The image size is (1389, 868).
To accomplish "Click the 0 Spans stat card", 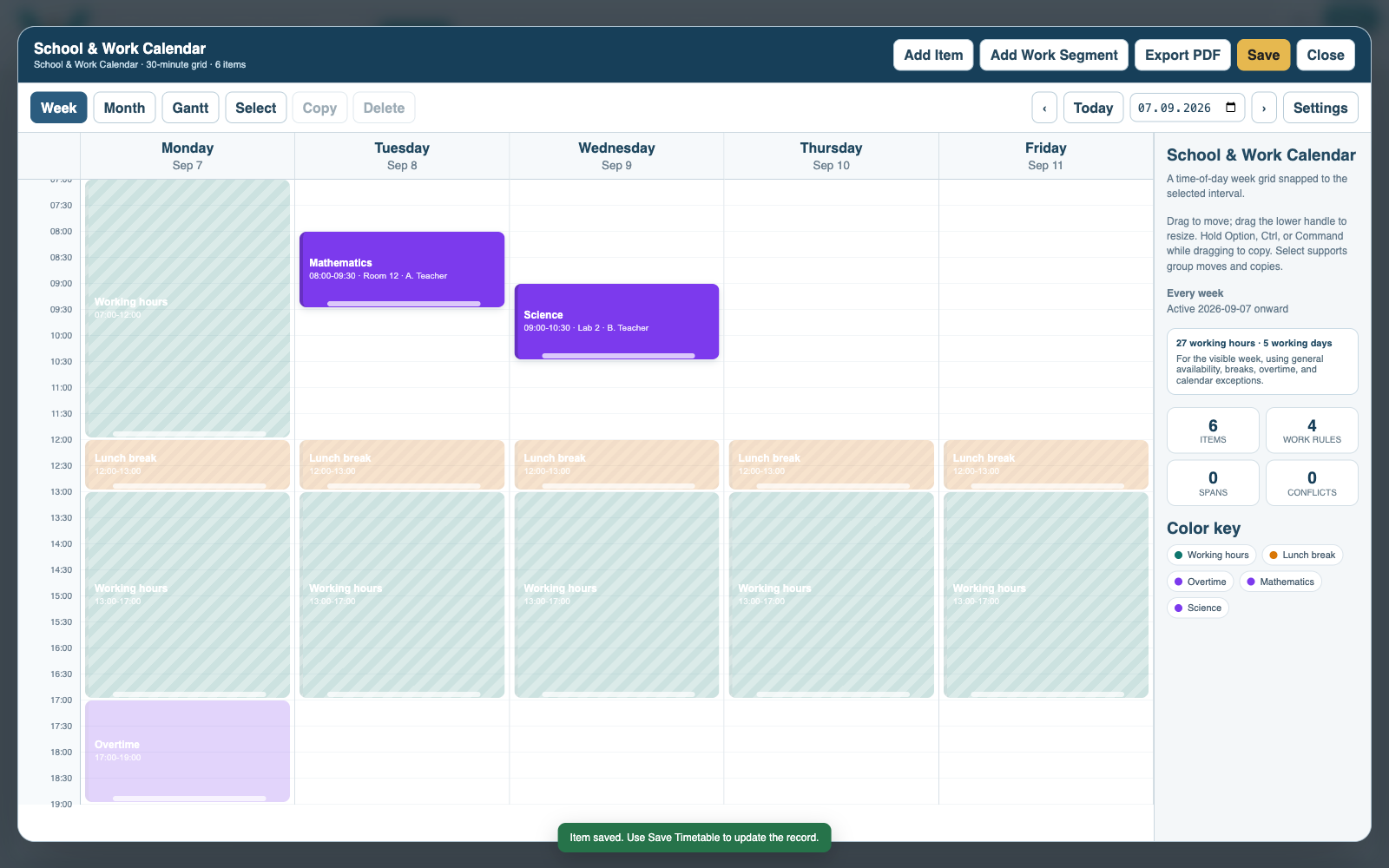I will tap(1213, 483).
